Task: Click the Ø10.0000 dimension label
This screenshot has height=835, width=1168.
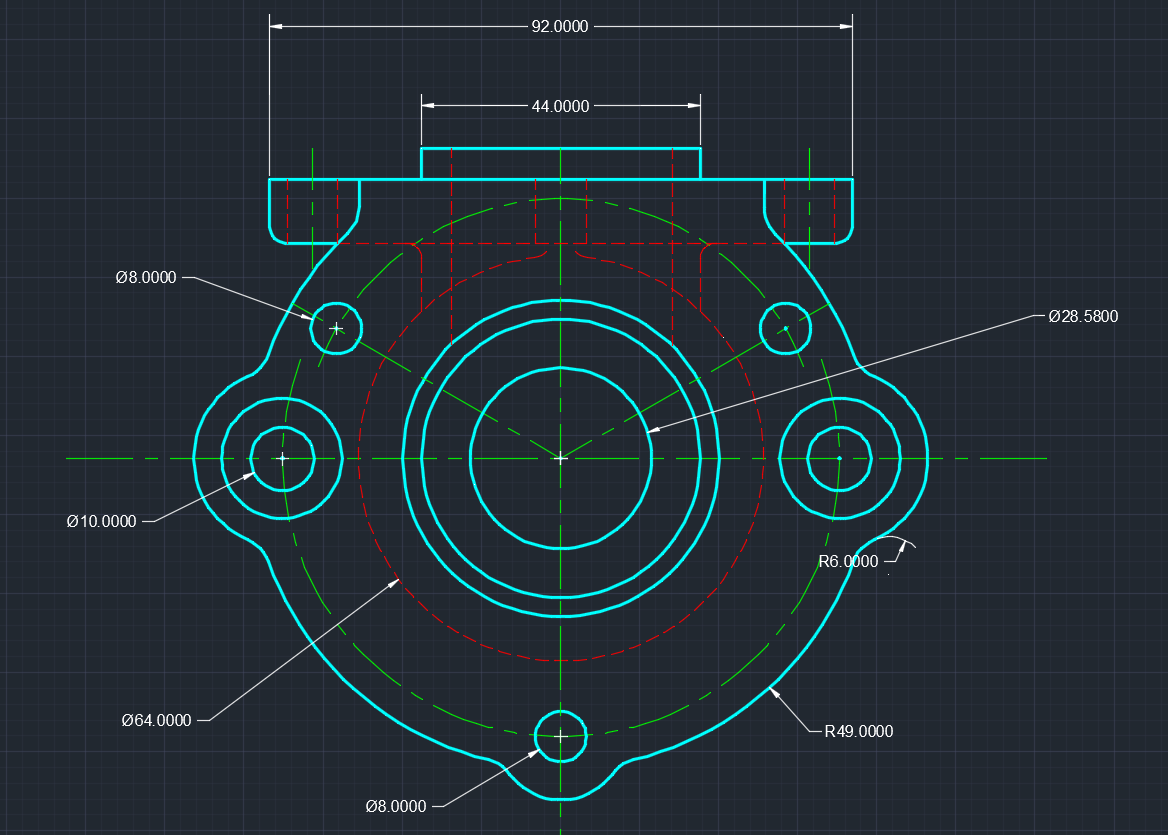Action: tap(102, 521)
